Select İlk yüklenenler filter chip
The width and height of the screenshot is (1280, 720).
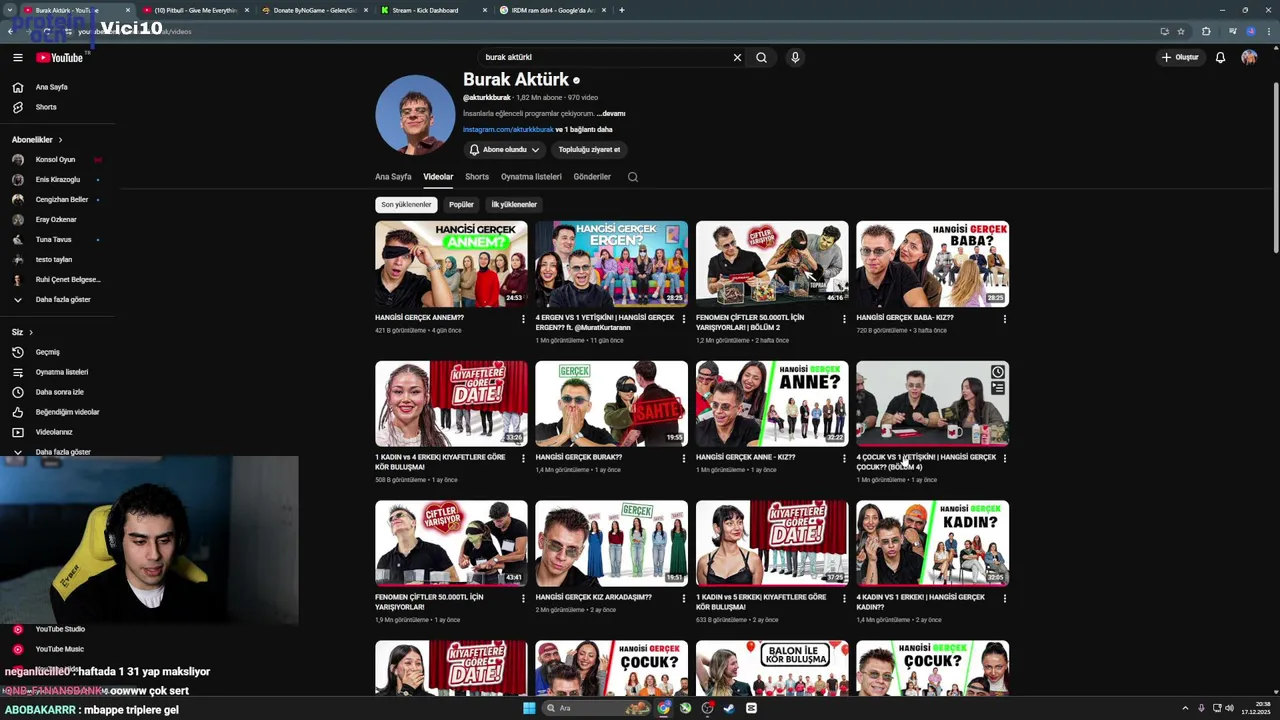[514, 205]
